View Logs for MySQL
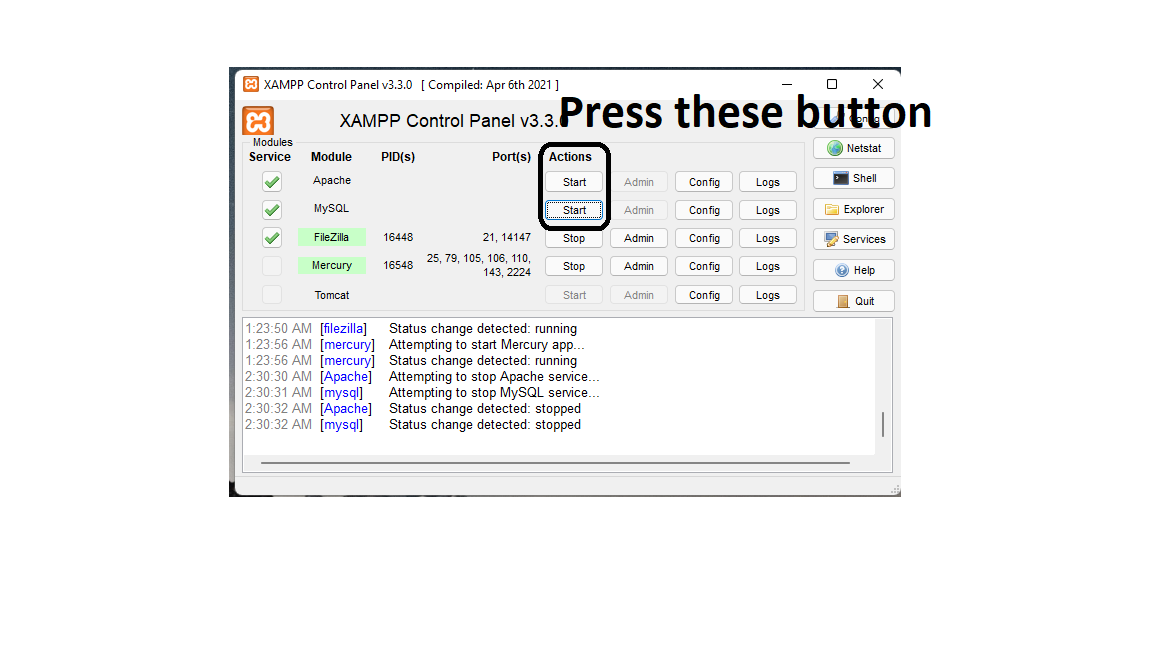Screen dimensions: 1152x648 768,210
